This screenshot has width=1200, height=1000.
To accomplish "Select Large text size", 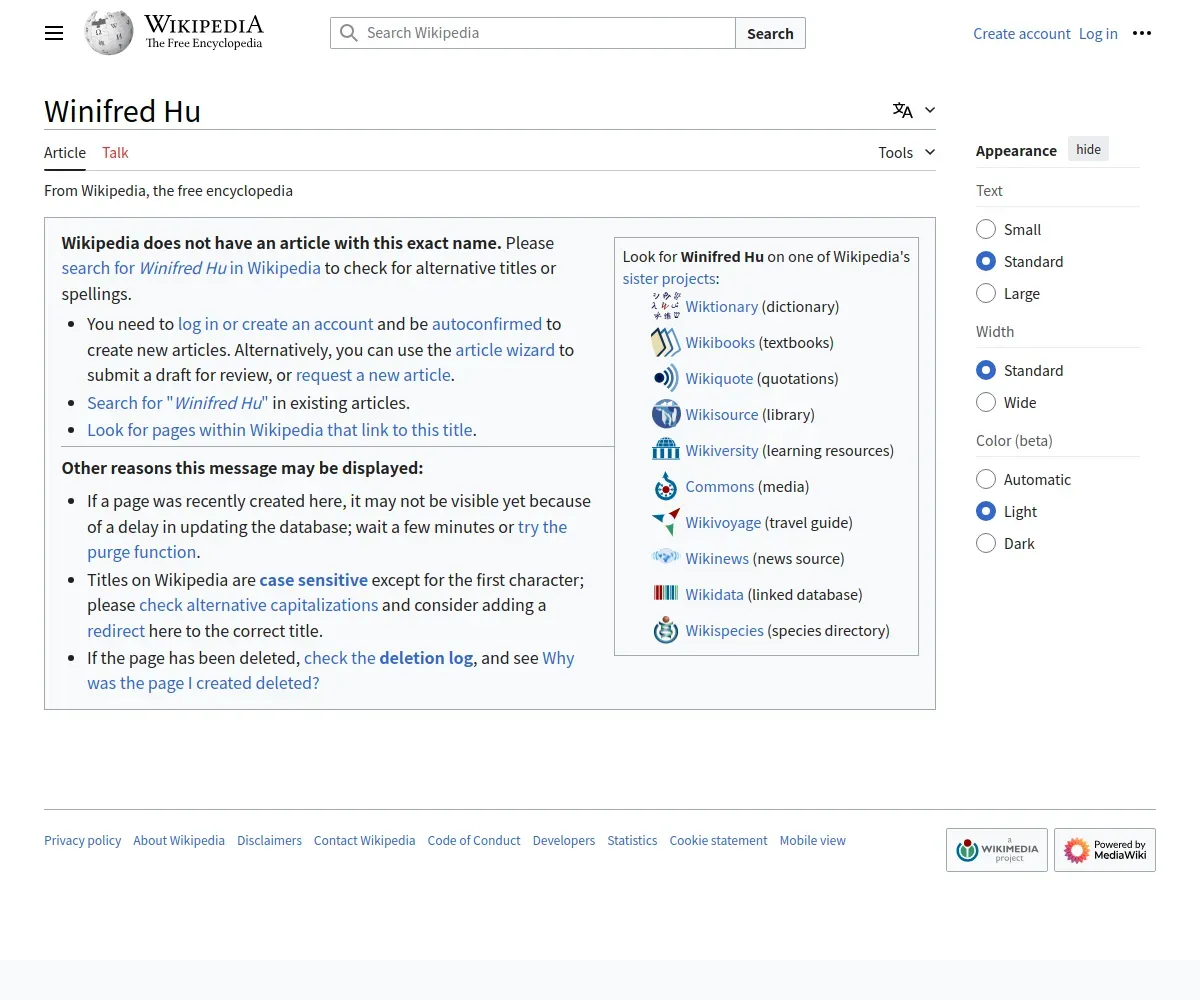I will pyautogui.click(x=986, y=293).
